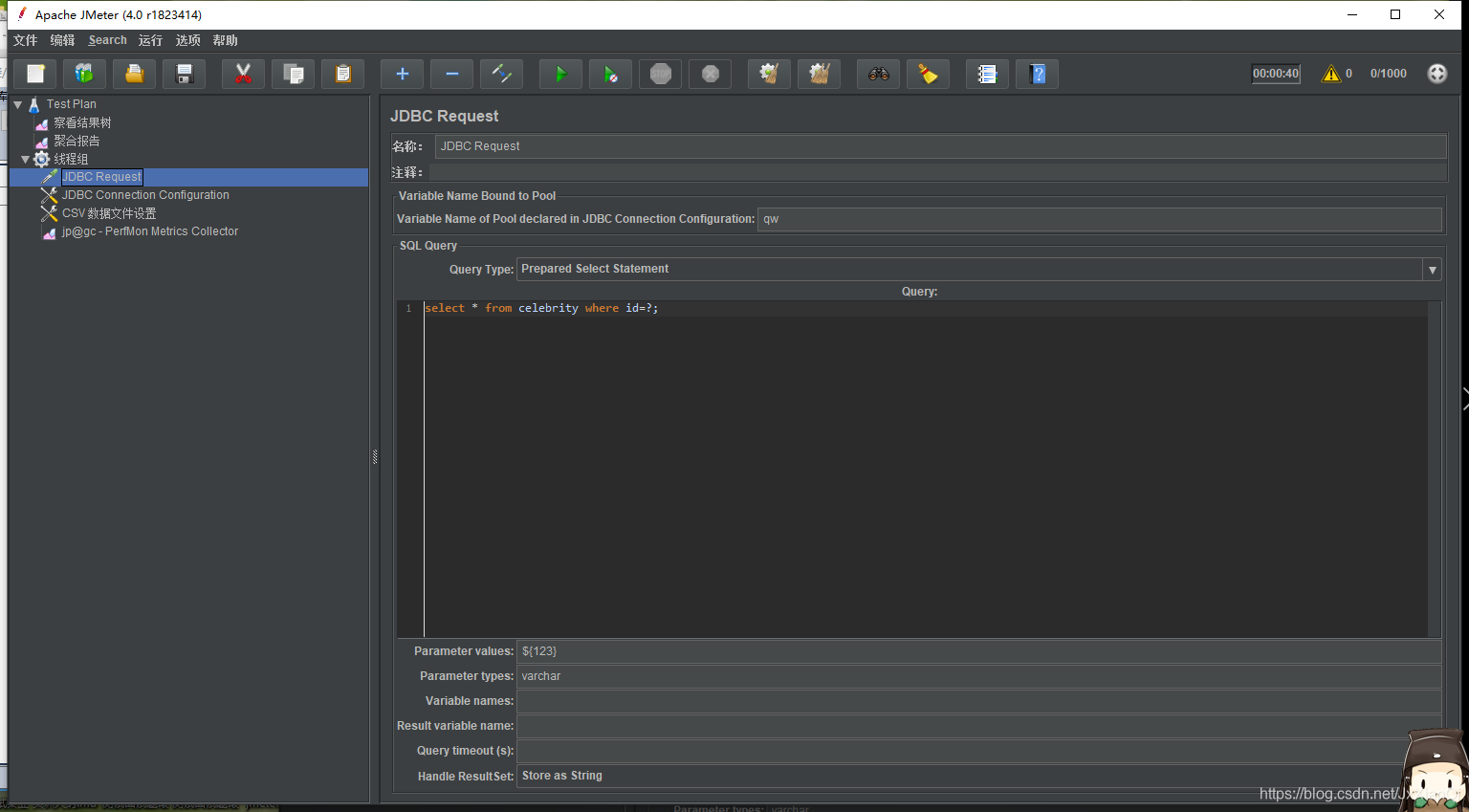This screenshot has width=1469, height=812.
Task: Paste element using clipboard icon
Action: (x=343, y=74)
